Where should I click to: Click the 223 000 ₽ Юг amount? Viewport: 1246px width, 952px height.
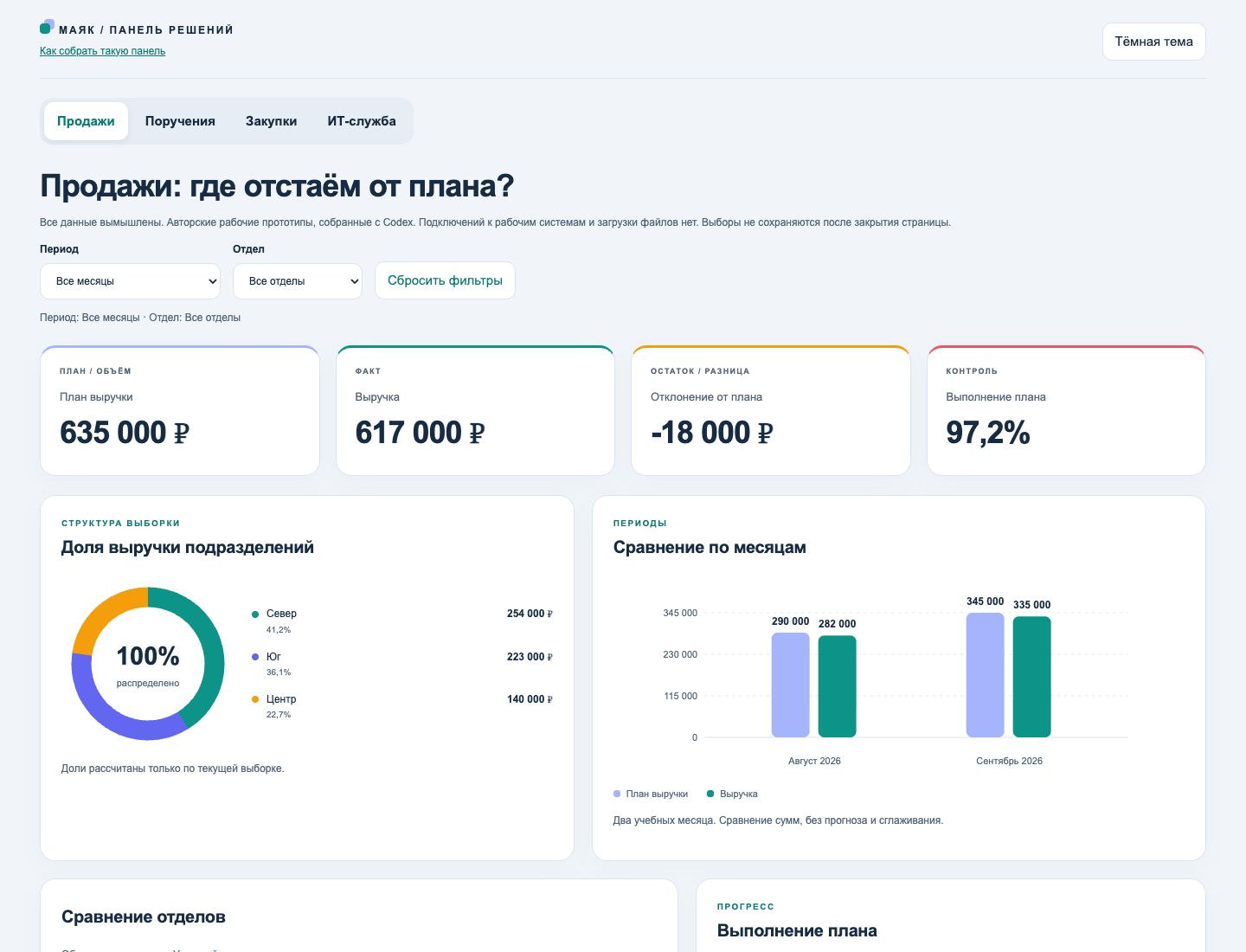click(530, 657)
